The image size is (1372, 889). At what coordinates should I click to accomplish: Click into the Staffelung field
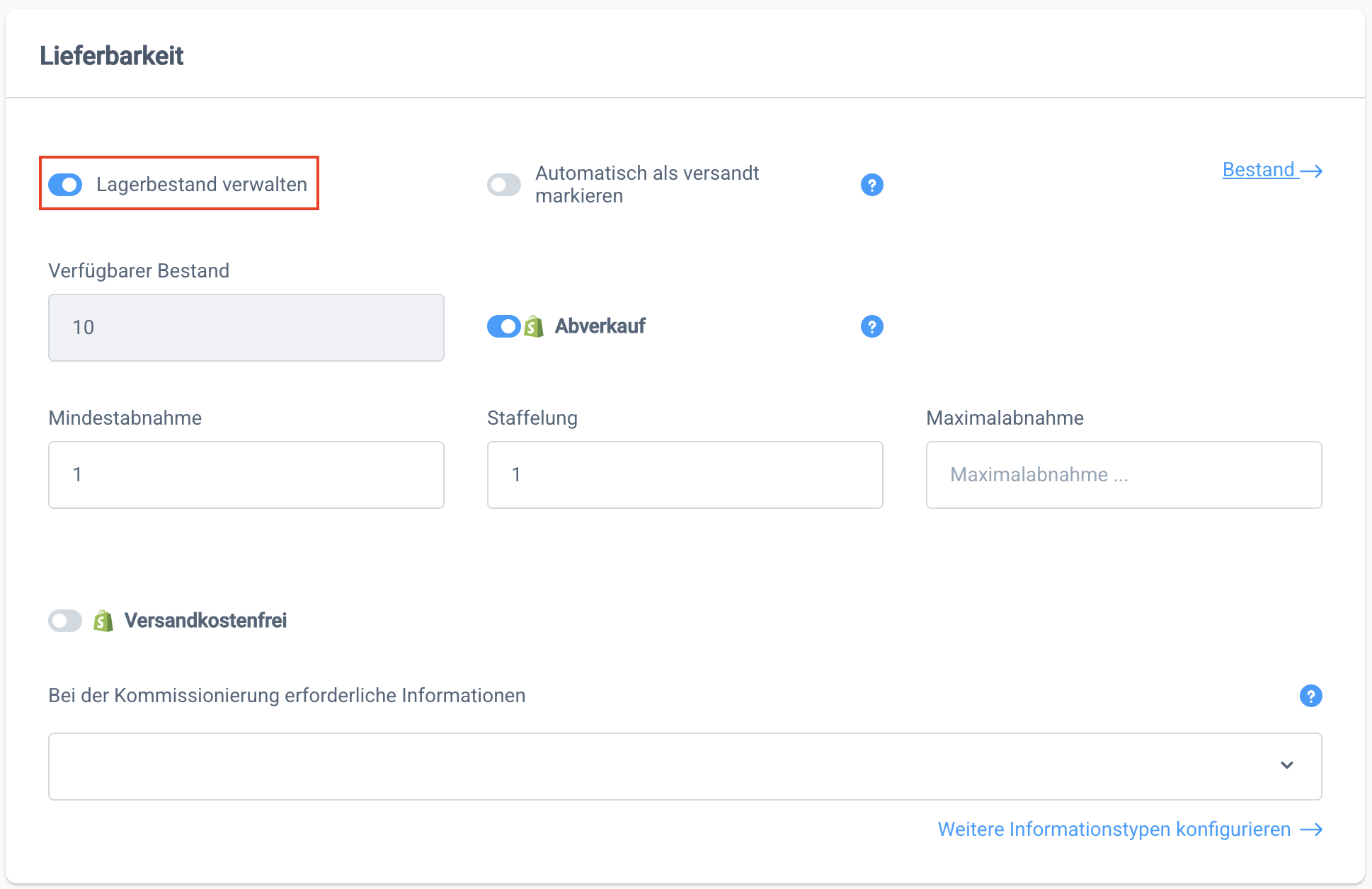(685, 475)
